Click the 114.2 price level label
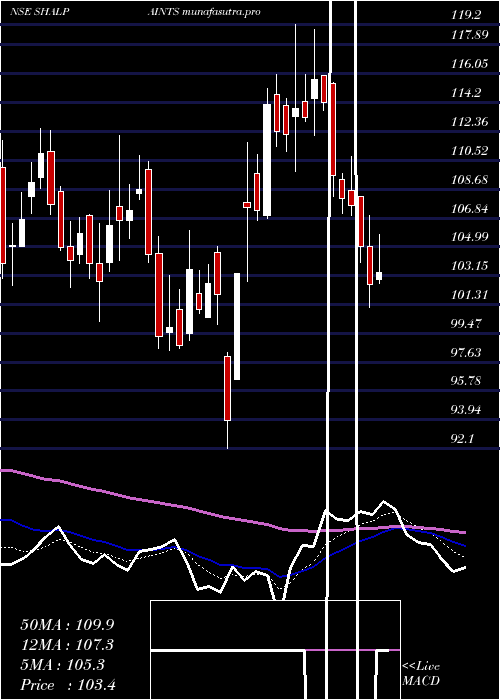This screenshot has width=500, height=700. (x=466, y=93)
